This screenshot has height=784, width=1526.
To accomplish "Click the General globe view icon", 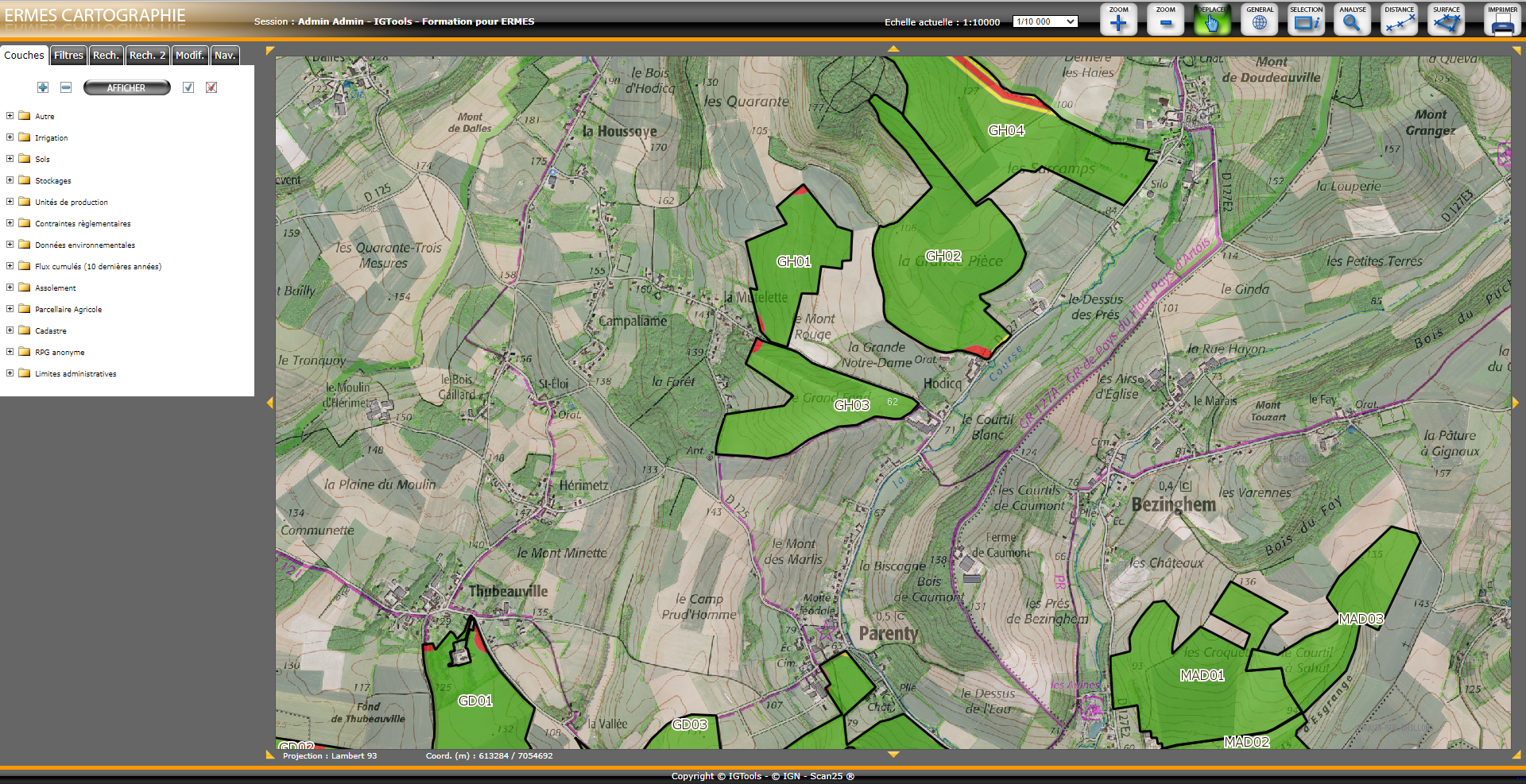I will tap(1260, 20).
